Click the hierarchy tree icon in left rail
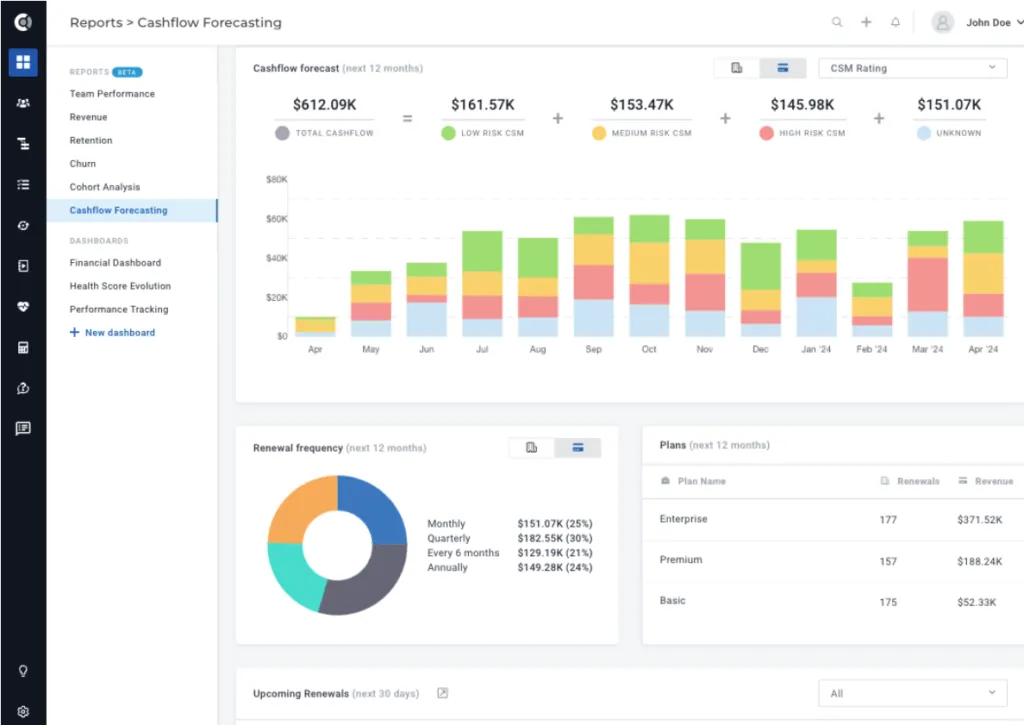The width and height of the screenshot is (1024, 725). point(23,144)
